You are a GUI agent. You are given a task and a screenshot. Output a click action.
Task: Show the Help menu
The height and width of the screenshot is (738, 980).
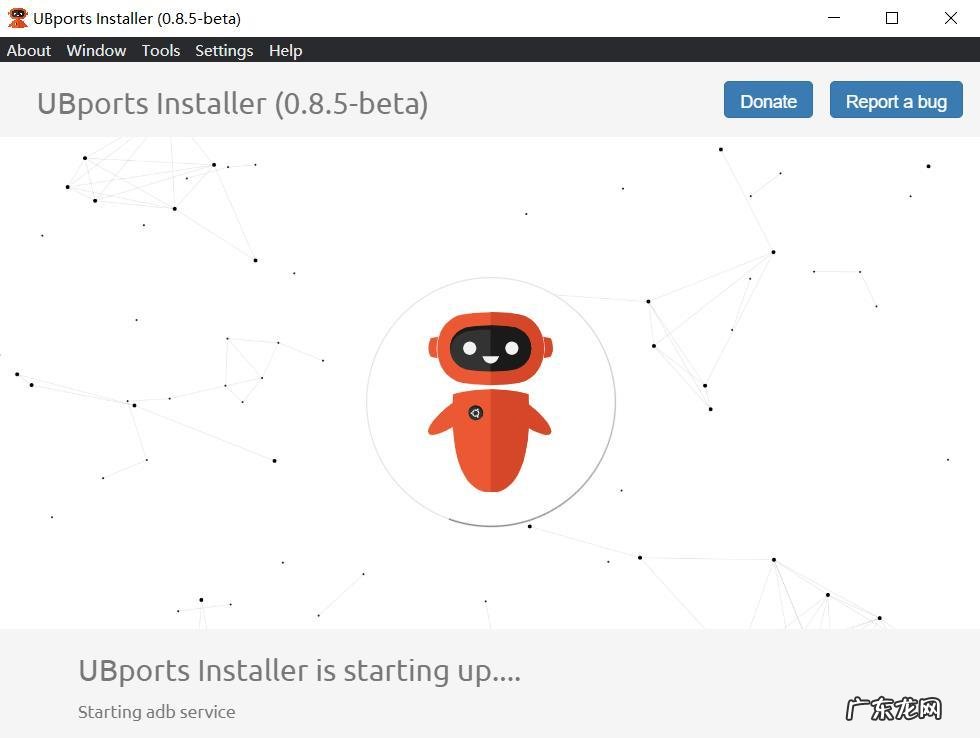pyautogui.click(x=285, y=50)
